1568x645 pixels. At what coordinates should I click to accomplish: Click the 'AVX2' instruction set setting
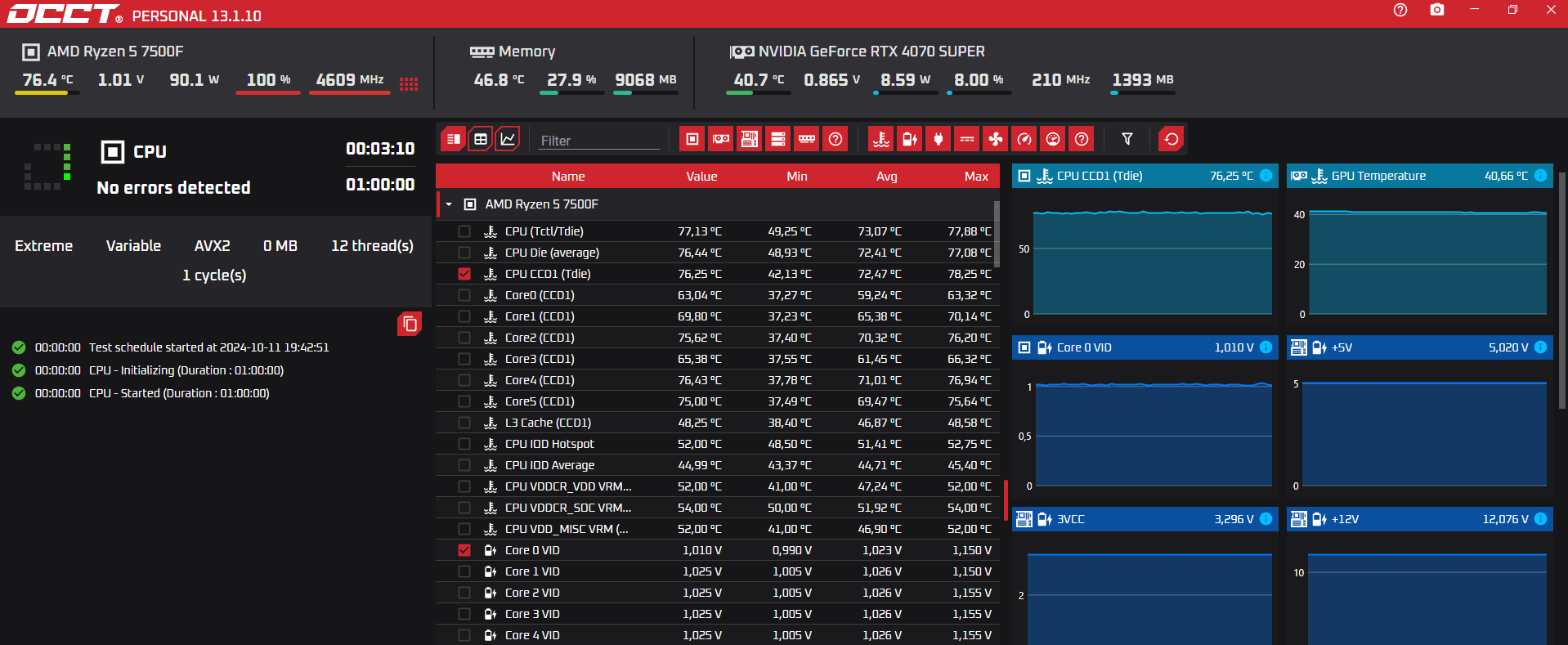click(x=213, y=246)
